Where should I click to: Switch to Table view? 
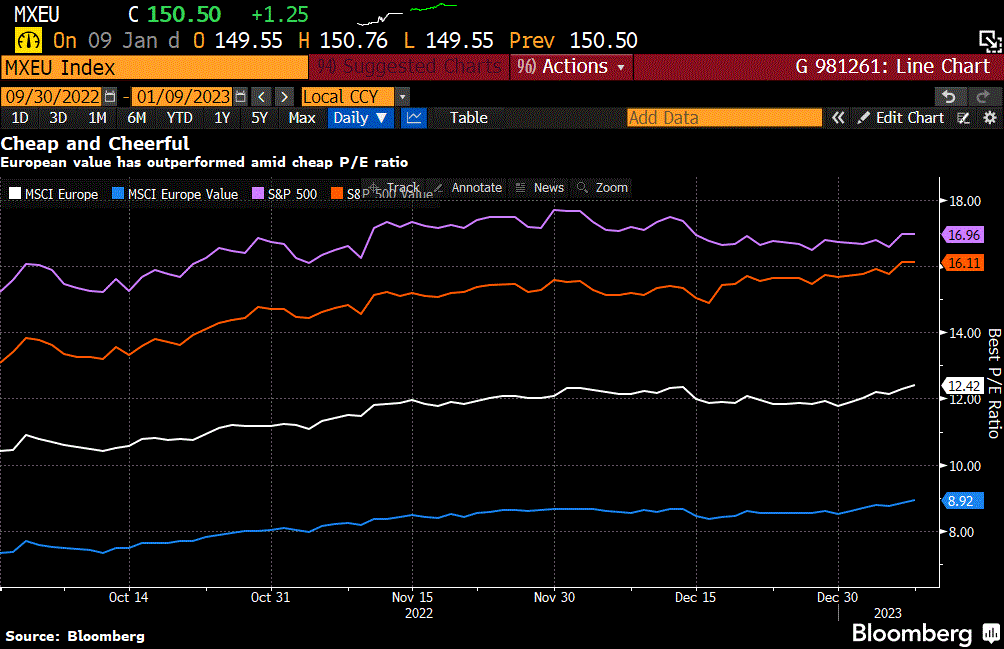pos(469,118)
